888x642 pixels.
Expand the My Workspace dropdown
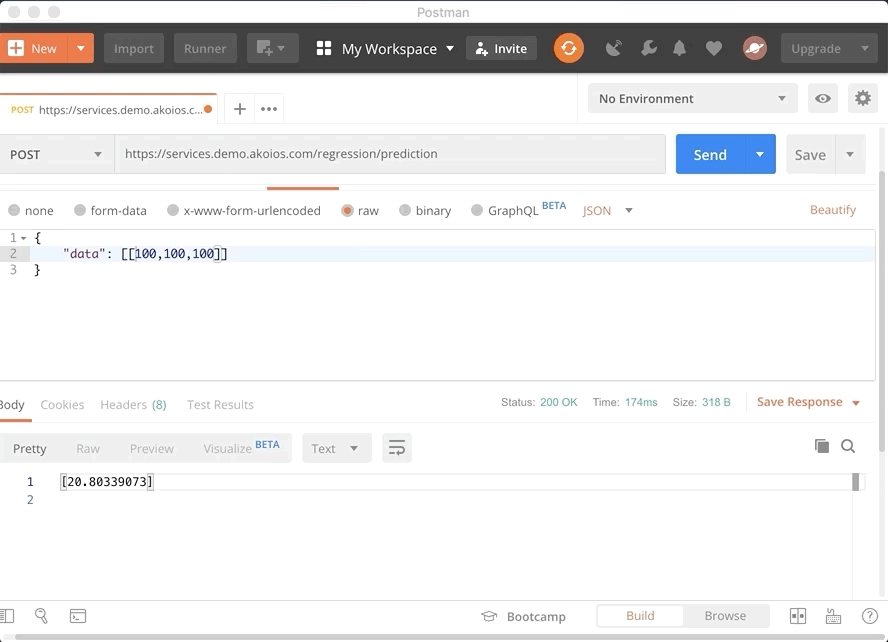tap(450, 49)
